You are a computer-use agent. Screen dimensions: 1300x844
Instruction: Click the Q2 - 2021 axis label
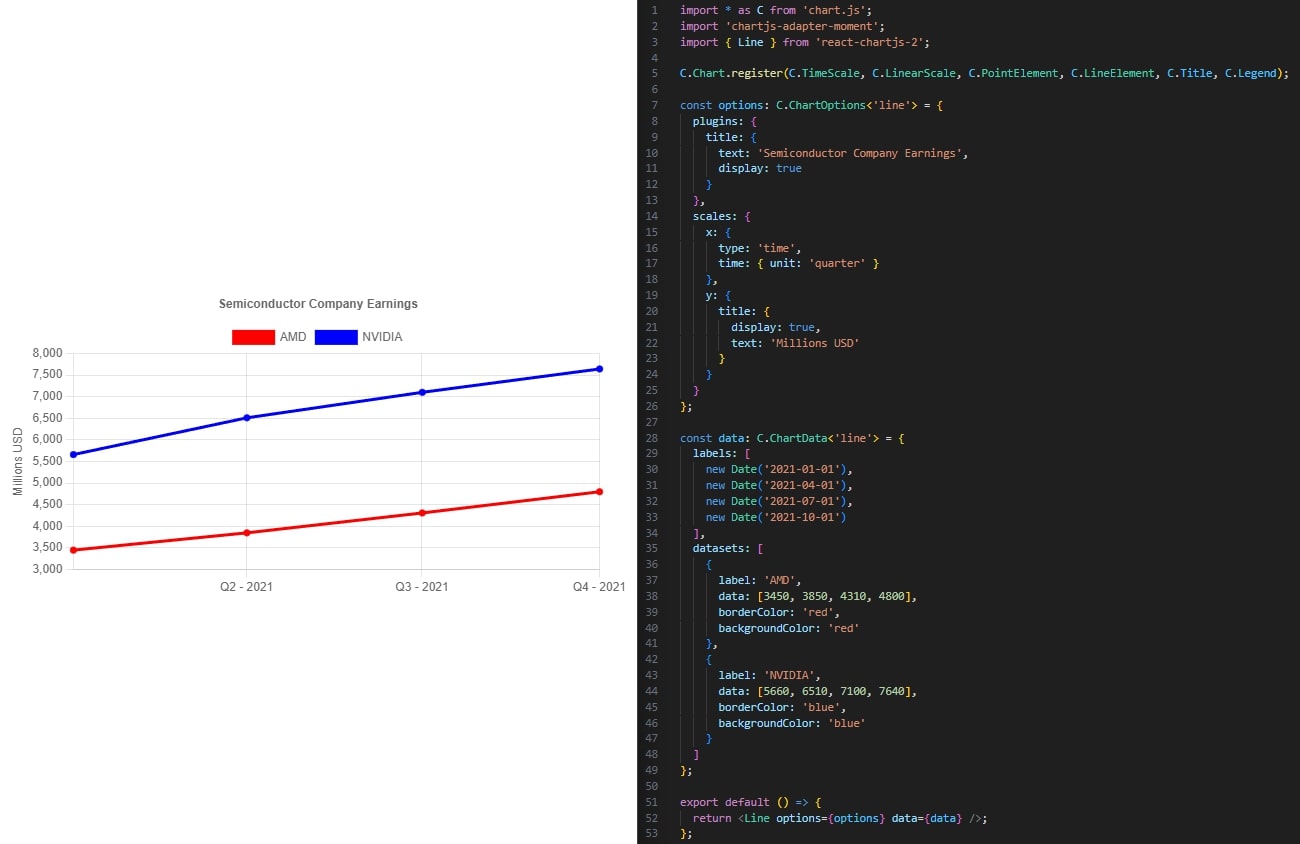point(246,587)
